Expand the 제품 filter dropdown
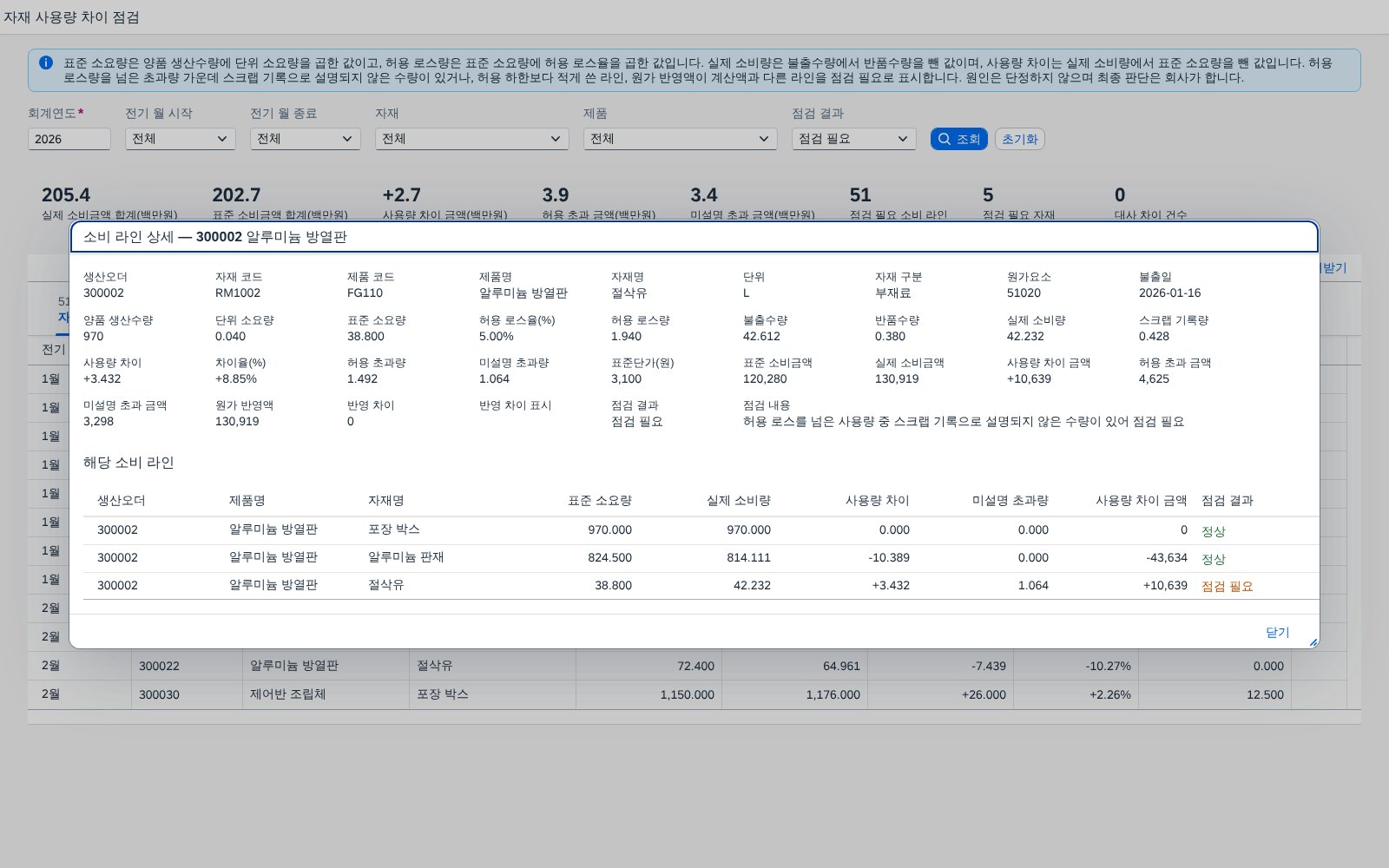This screenshot has height=868, width=1389. tap(681, 139)
